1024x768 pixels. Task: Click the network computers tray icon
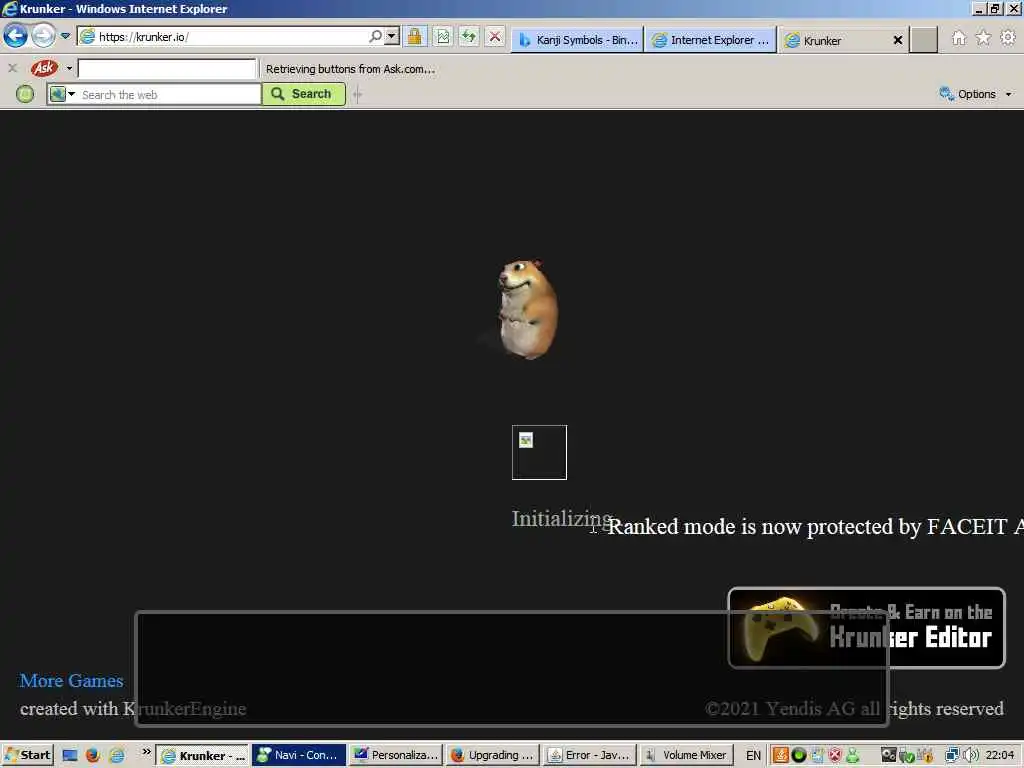click(x=953, y=755)
